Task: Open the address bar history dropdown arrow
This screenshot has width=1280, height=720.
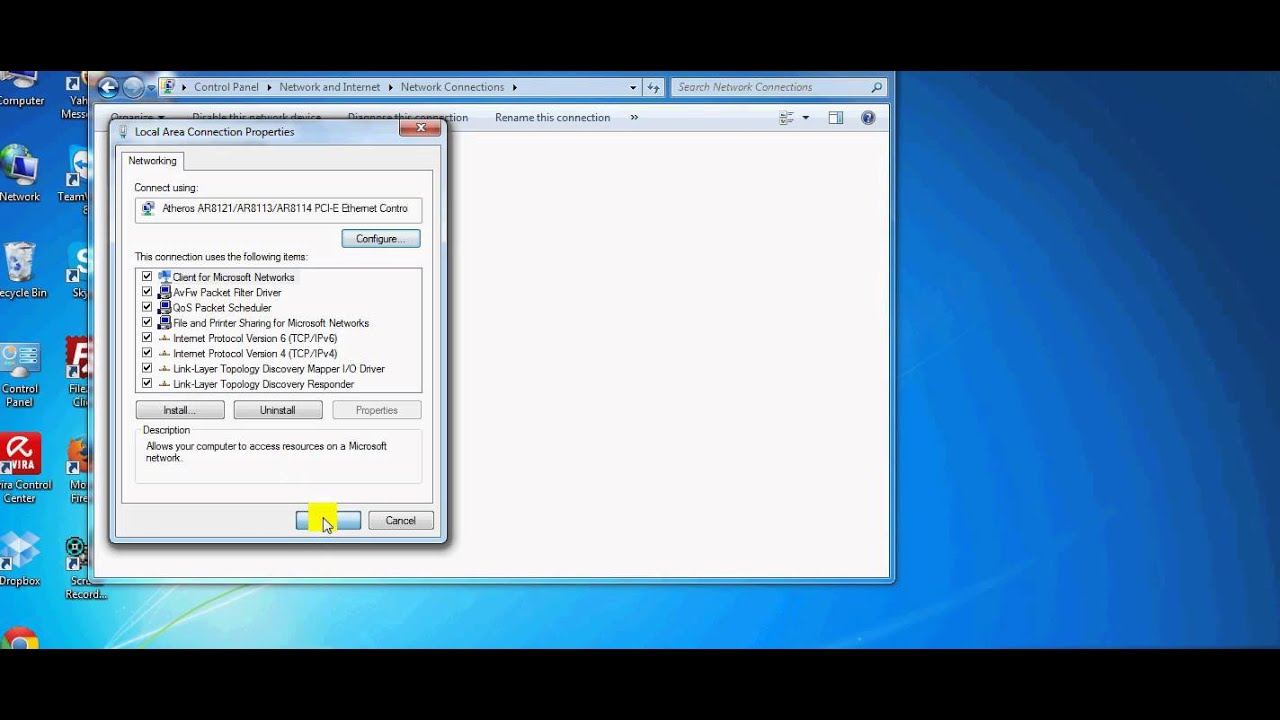Action: click(633, 87)
